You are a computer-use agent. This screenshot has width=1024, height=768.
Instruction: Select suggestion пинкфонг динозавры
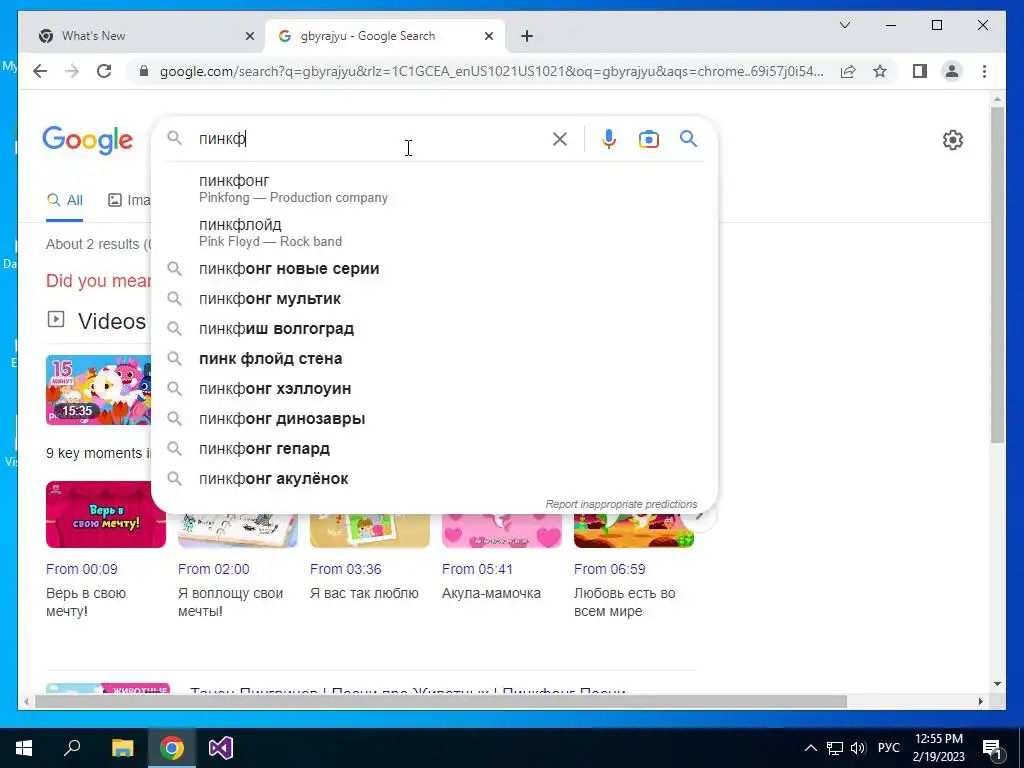point(434,419)
